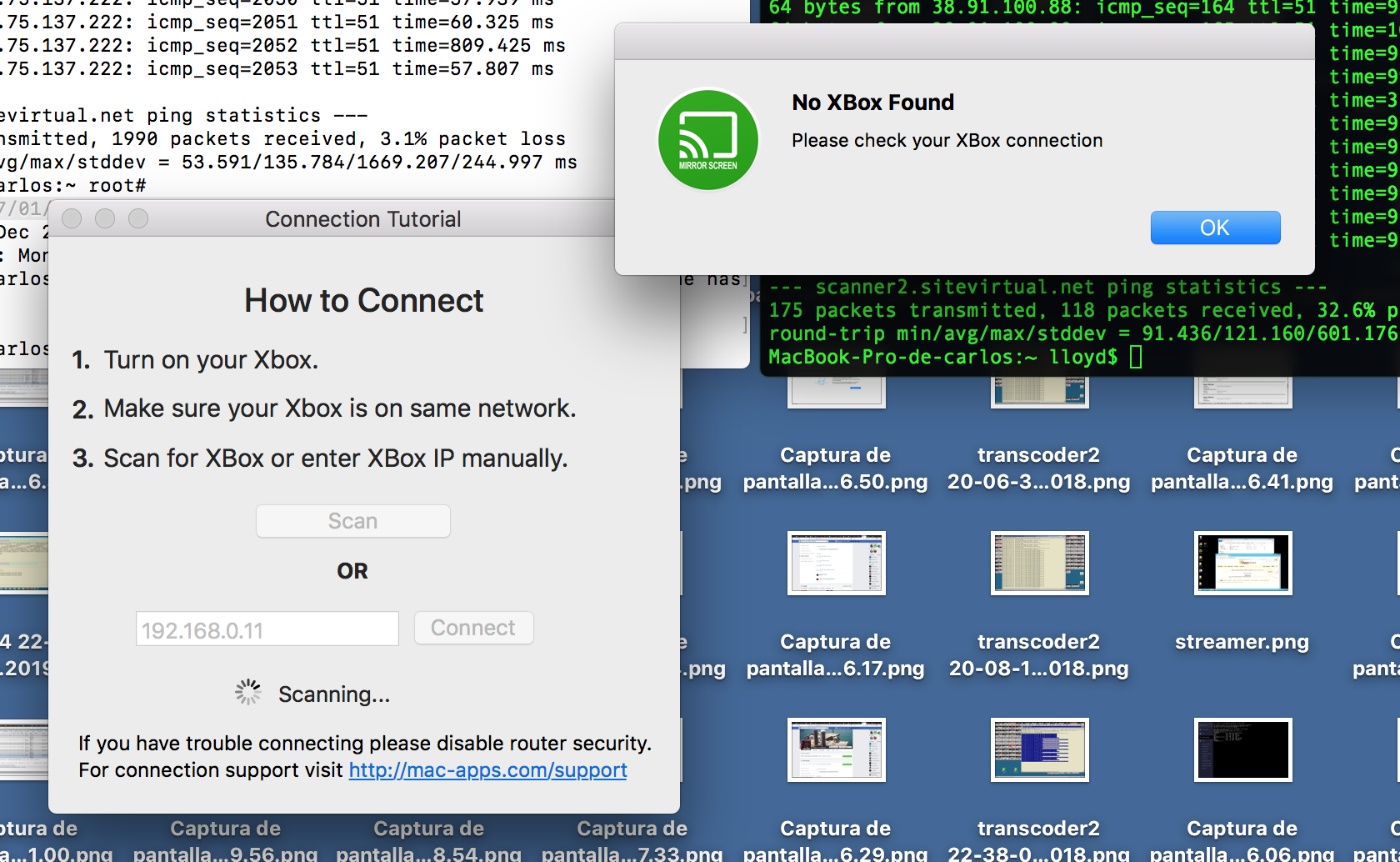Image resolution: width=1400 pixels, height=862 pixels.
Task: Select thumbnail of Captura de pantalla...6.17.png
Action: (x=836, y=563)
